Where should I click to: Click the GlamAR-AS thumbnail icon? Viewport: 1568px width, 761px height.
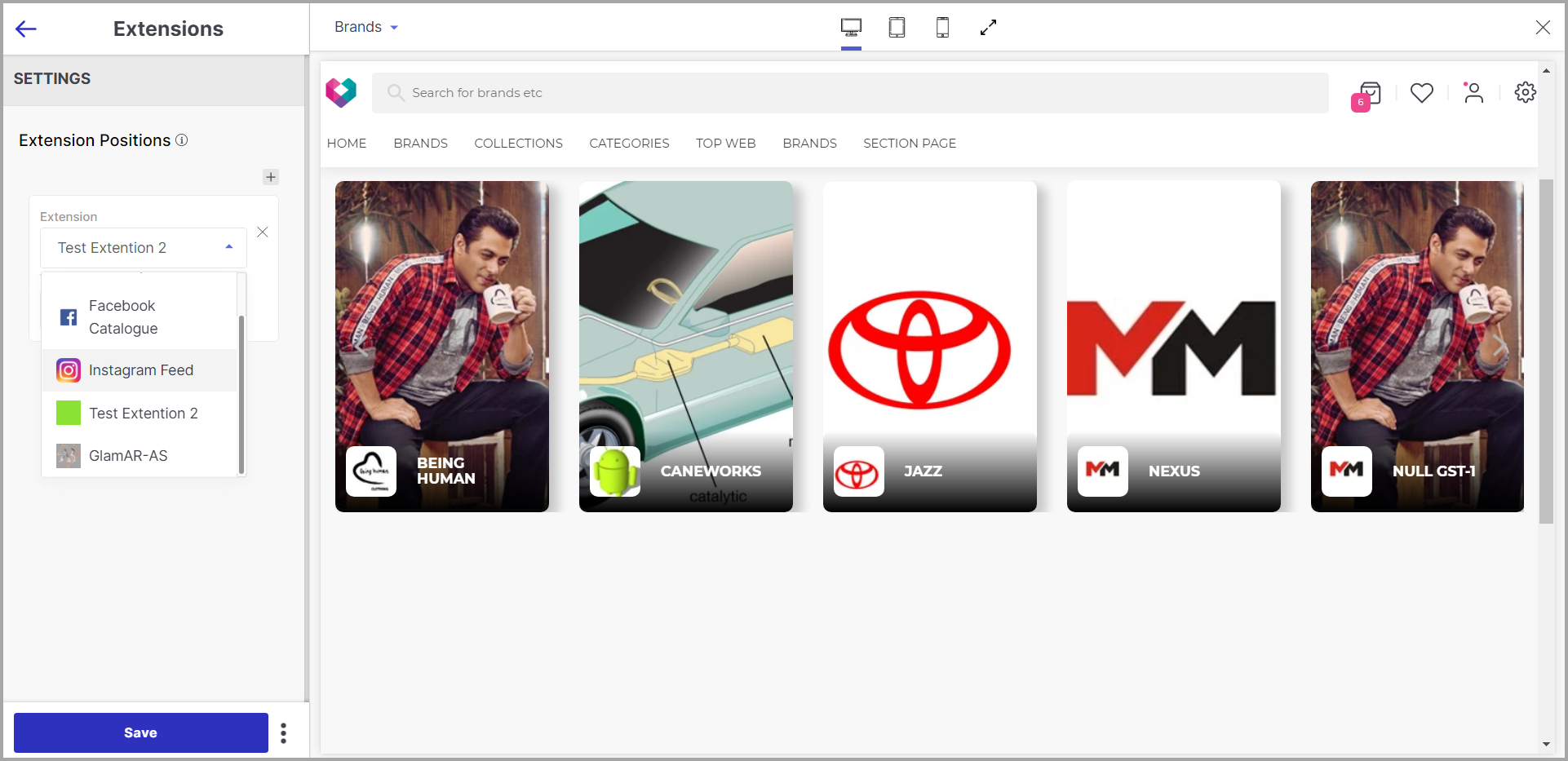click(x=69, y=456)
